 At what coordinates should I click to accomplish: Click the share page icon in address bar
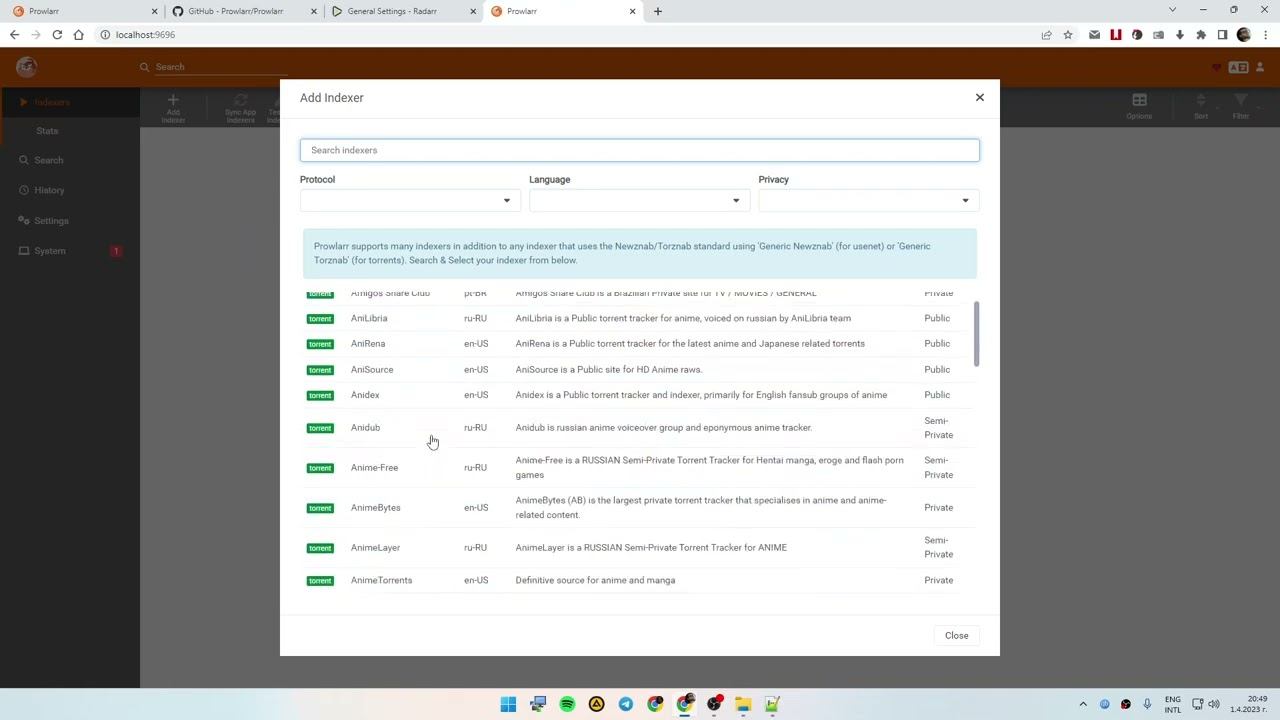1046,35
